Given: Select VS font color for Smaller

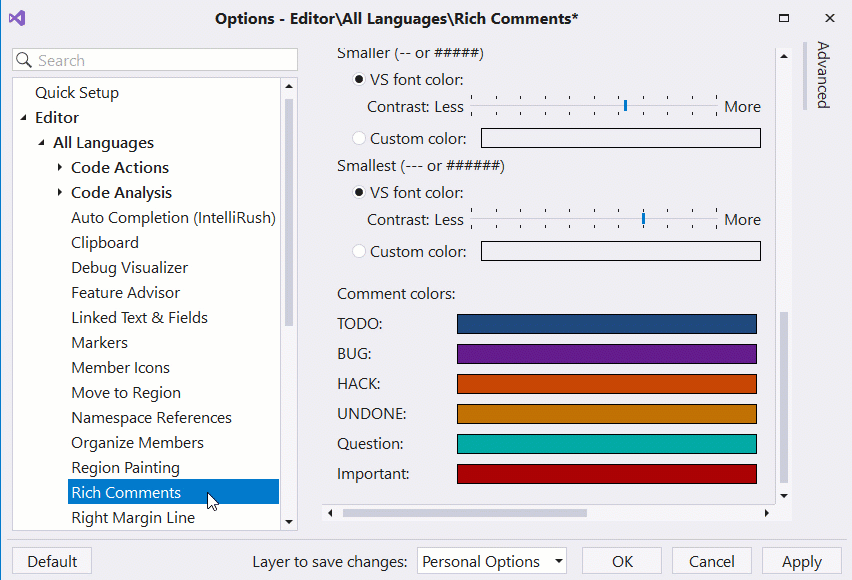Looking at the screenshot, I should click(359, 80).
